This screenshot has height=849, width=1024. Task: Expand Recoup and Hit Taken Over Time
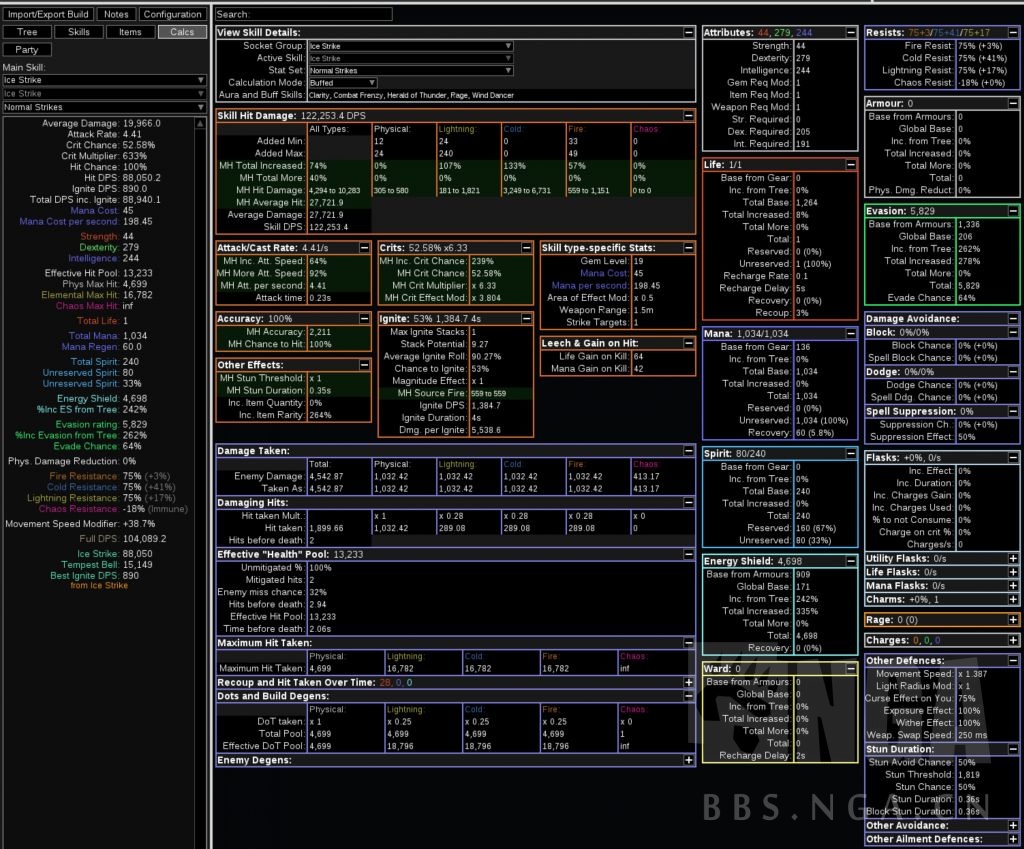point(689,683)
